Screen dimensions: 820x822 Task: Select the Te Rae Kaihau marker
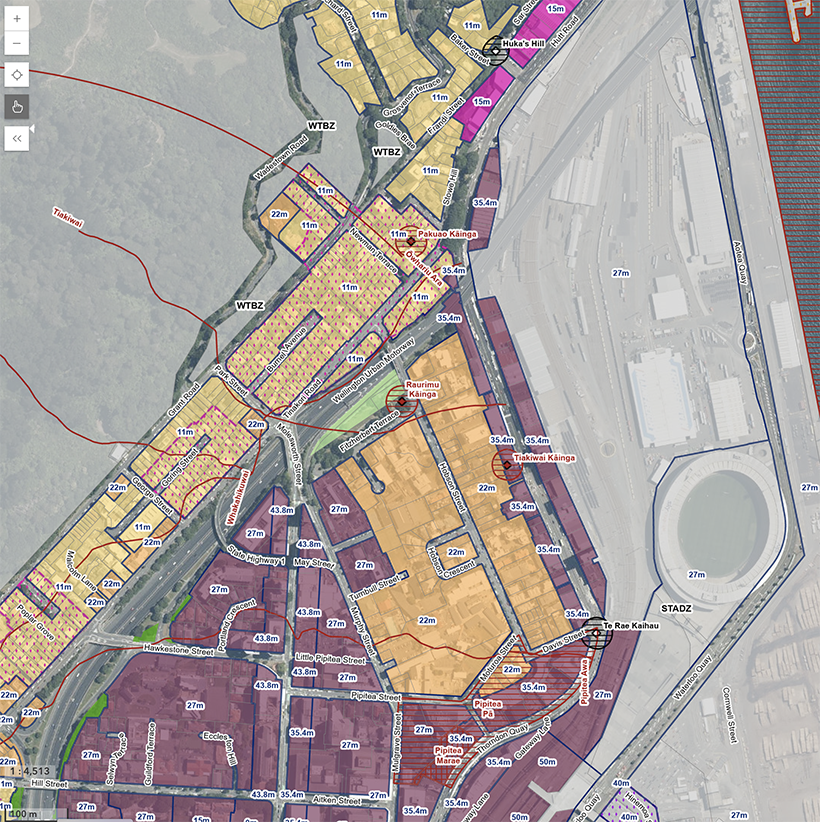pos(597,632)
